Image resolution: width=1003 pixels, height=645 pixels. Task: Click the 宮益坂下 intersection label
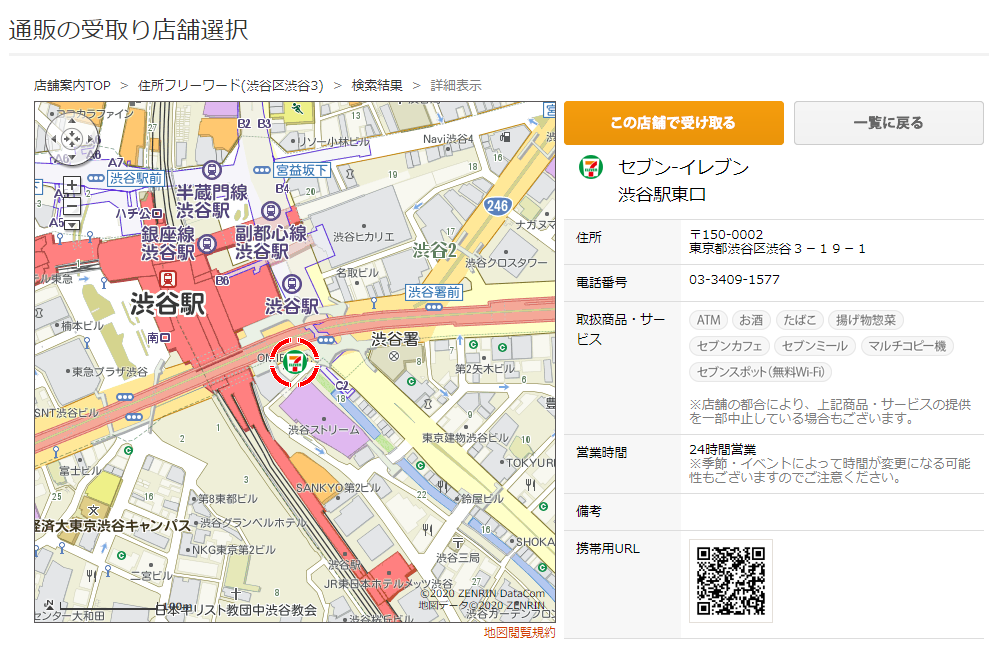[302, 170]
